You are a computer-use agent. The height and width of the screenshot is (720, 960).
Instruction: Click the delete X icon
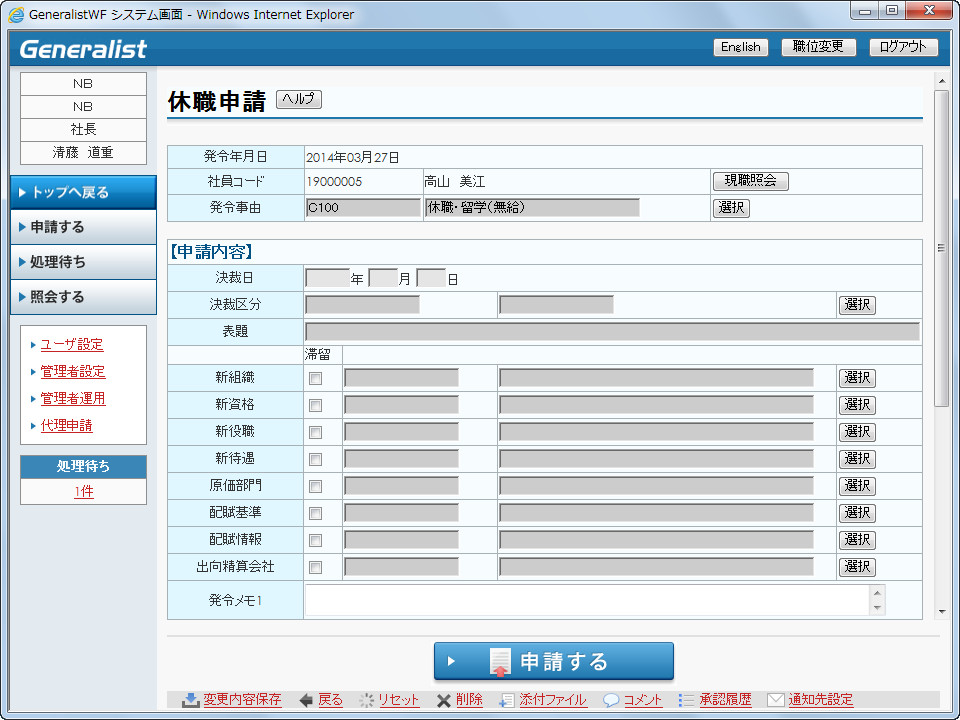click(444, 700)
